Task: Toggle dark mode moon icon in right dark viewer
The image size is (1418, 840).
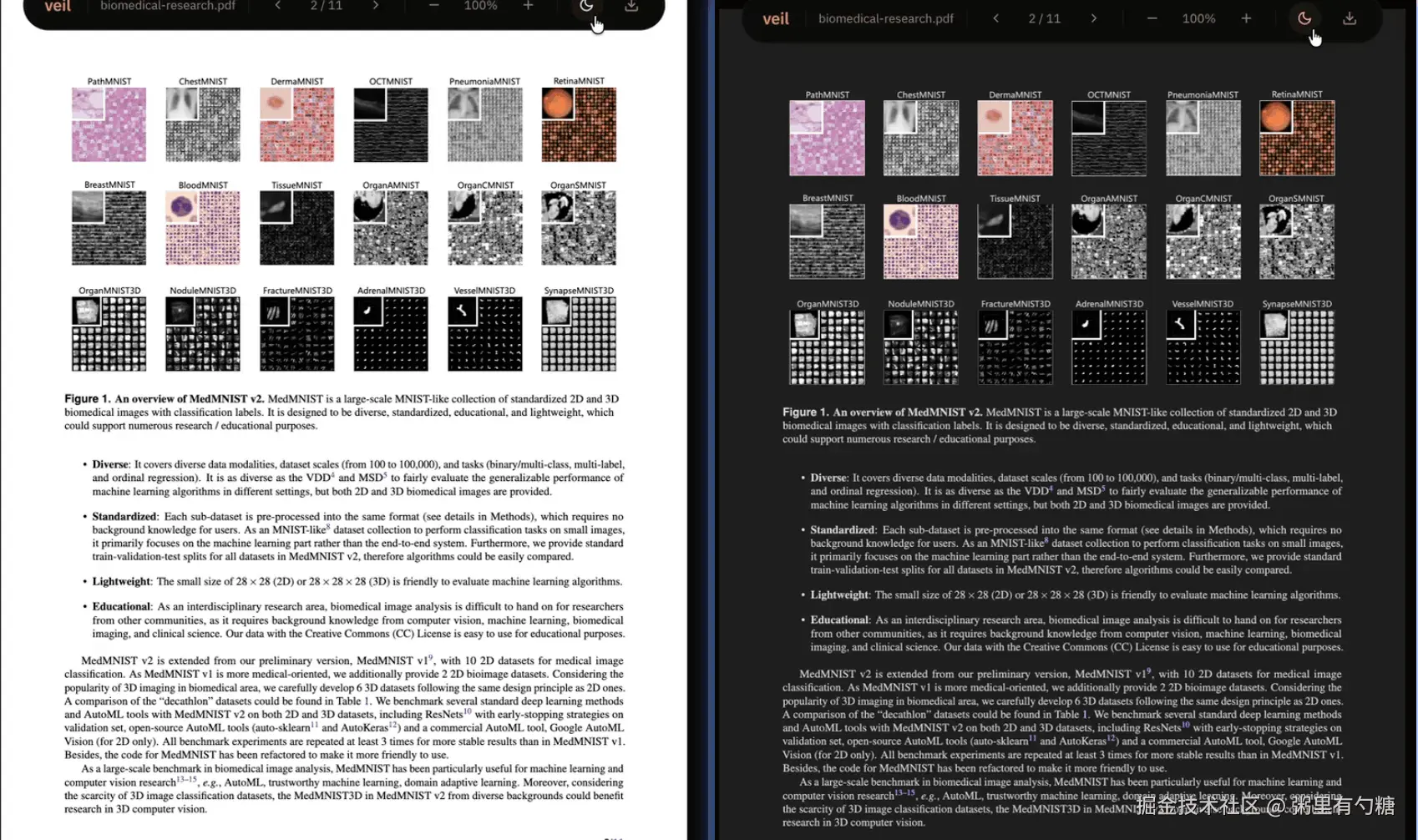Action: pyautogui.click(x=1304, y=18)
